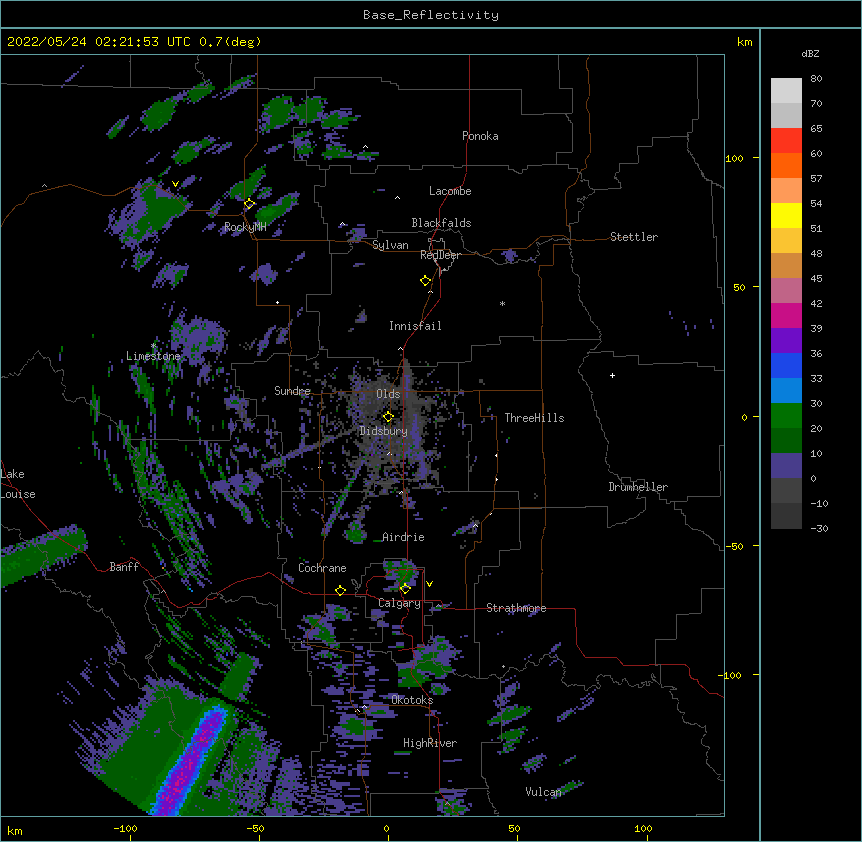Click the dBZ legend heading
This screenshot has height=842, width=862.
810,54
